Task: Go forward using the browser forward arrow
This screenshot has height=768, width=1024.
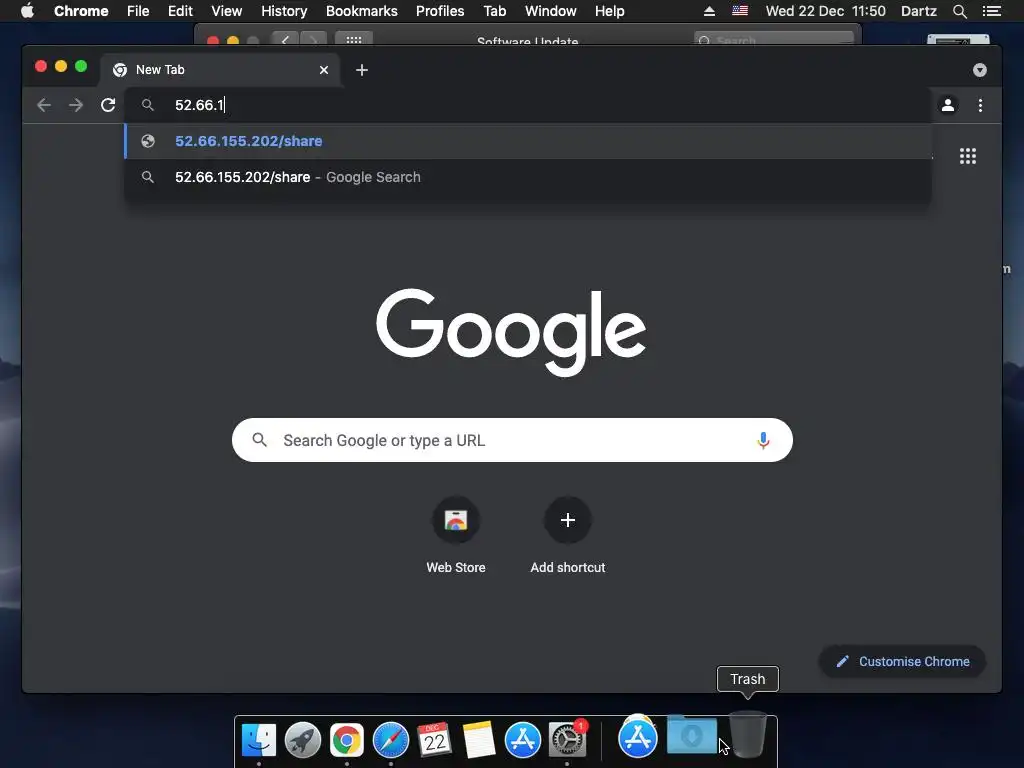Action: [76, 105]
